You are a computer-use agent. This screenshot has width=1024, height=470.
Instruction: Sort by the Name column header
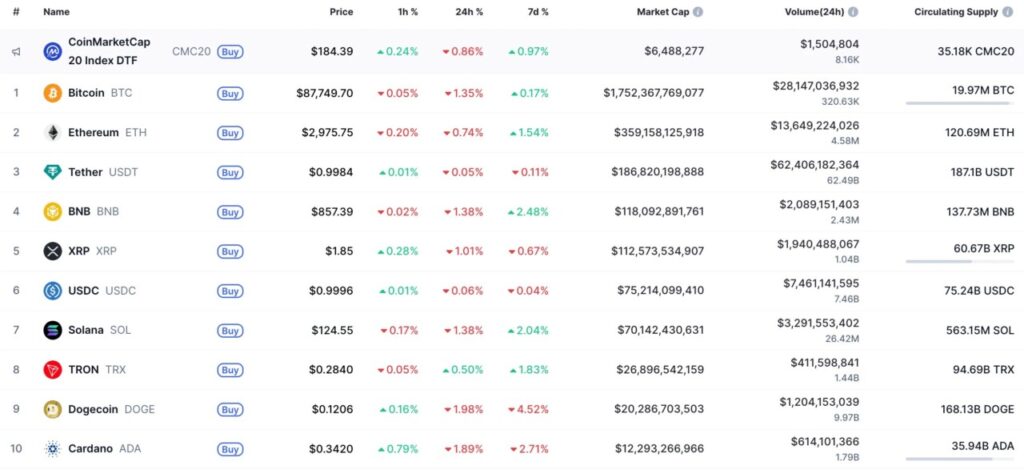point(56,12)
